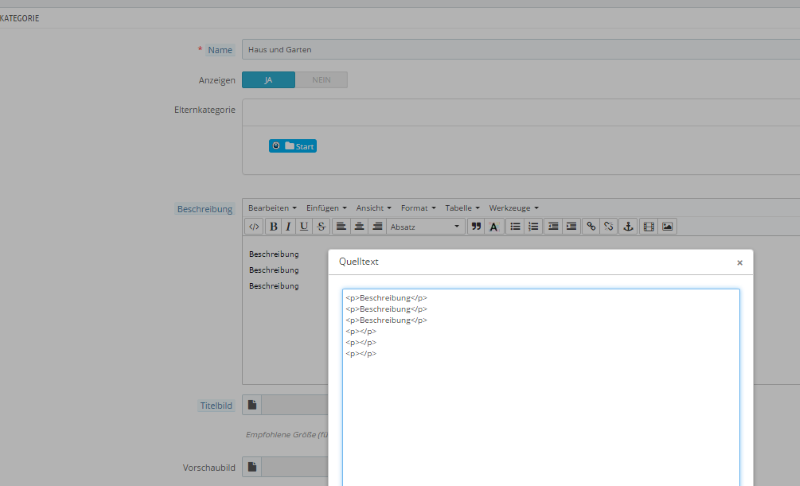Click Vorschaubild file icon
Image resolution: width=800 pixels, height=486 pixels.
point(252,467)
